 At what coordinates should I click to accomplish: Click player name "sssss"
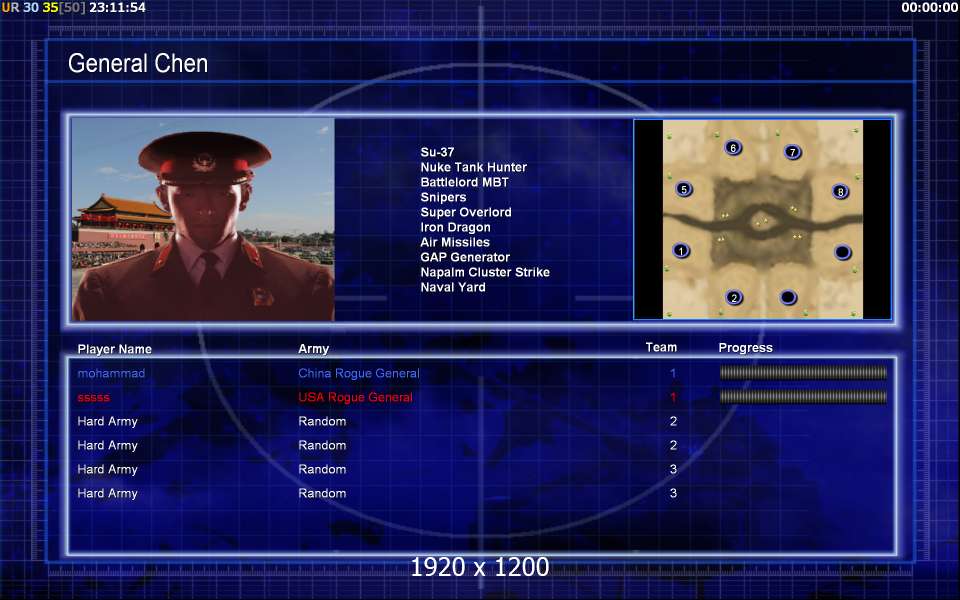(x=93, y=397)
